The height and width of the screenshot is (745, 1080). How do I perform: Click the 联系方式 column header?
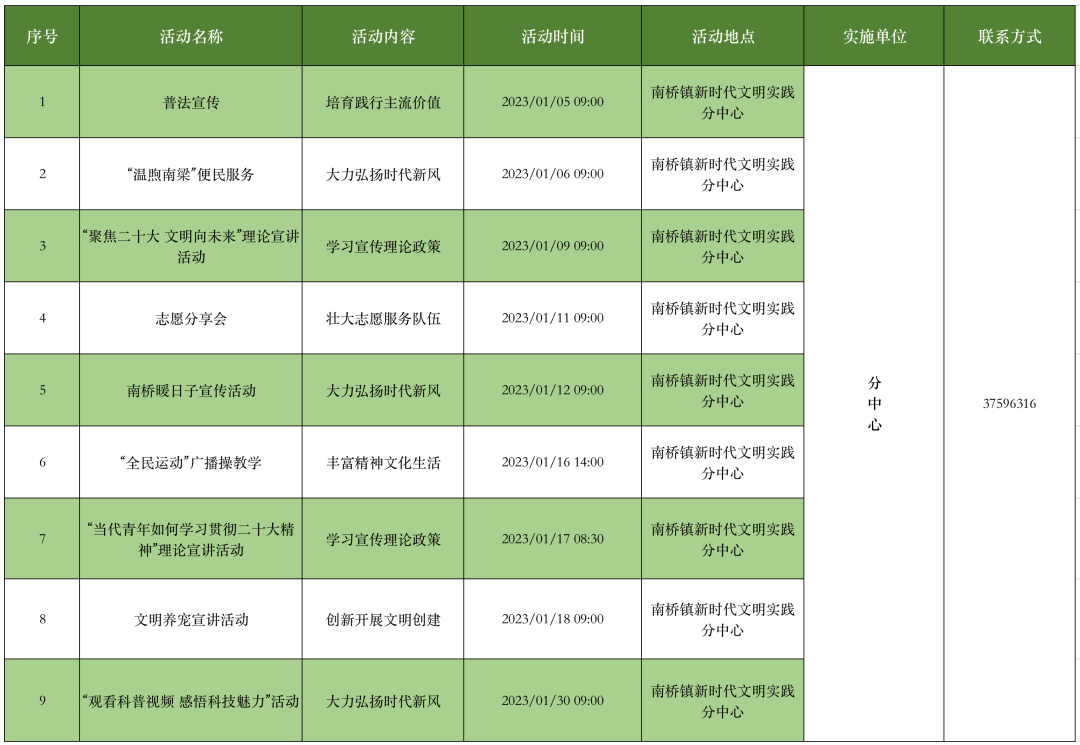1011,33
